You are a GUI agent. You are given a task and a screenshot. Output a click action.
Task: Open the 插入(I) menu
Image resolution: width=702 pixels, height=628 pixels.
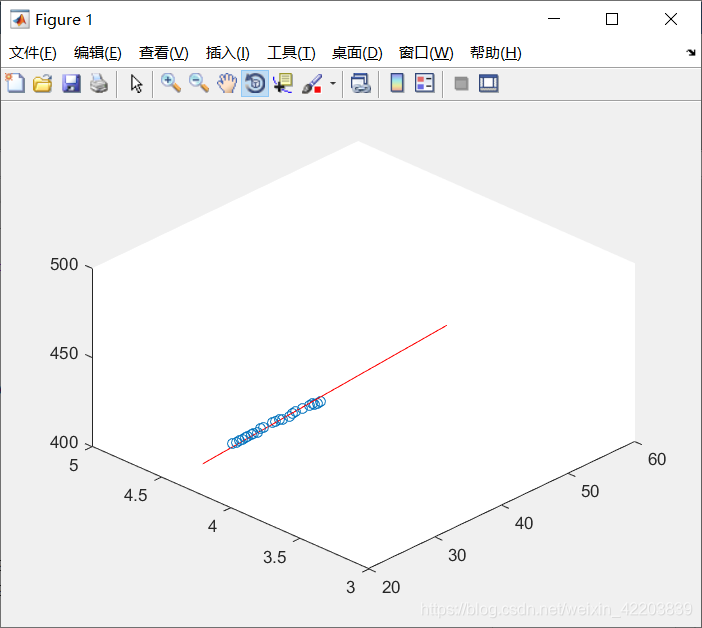click(x=227, y=53)
